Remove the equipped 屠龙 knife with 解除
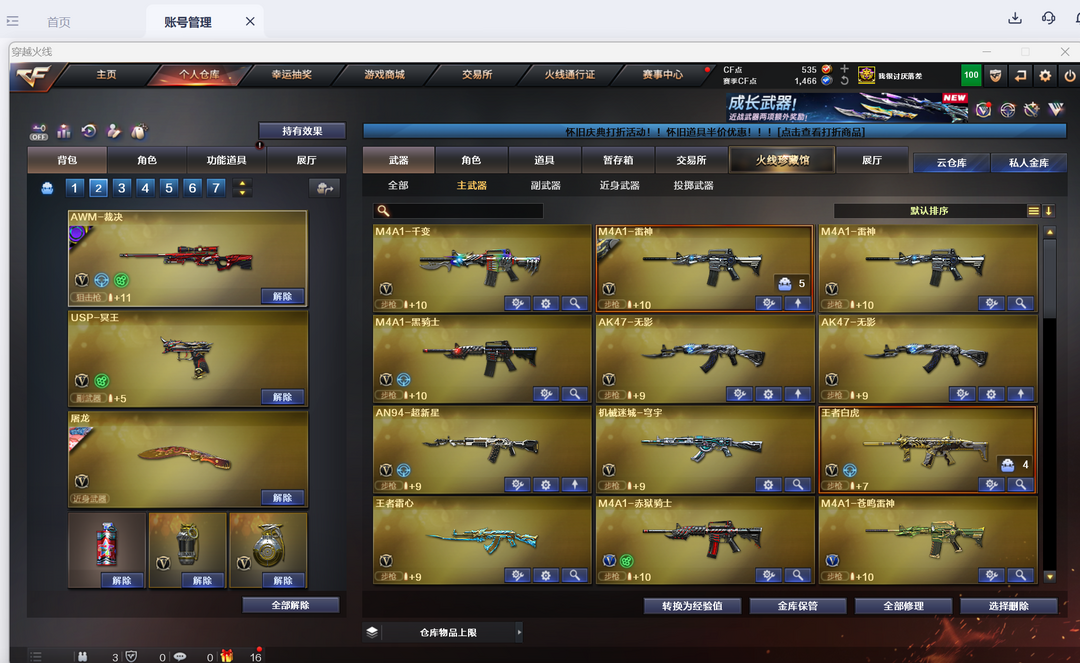Screen dimensions: 1080x663 (x=282, y=497)
